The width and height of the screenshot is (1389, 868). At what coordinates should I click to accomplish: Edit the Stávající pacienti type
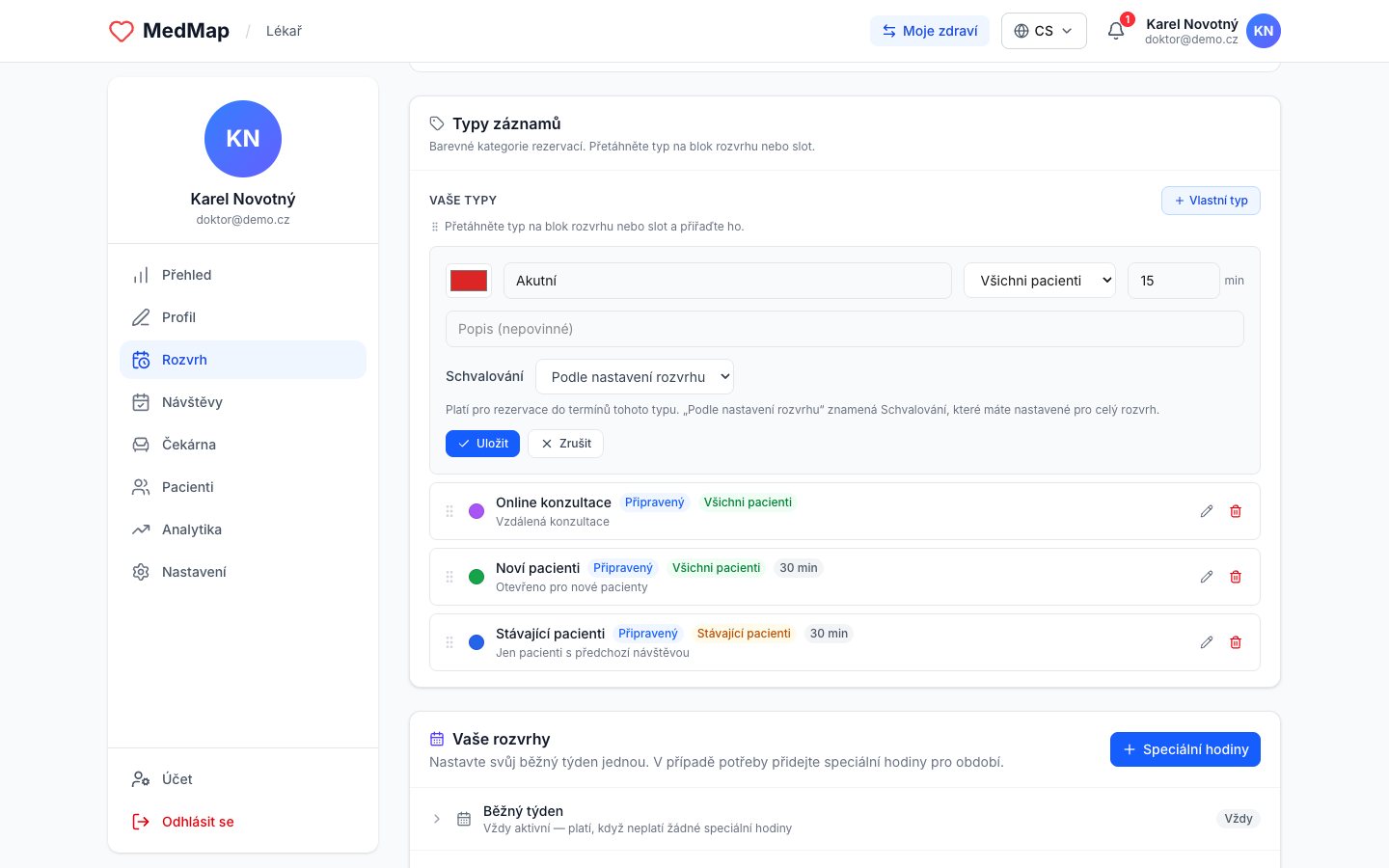click(1207, 642)
